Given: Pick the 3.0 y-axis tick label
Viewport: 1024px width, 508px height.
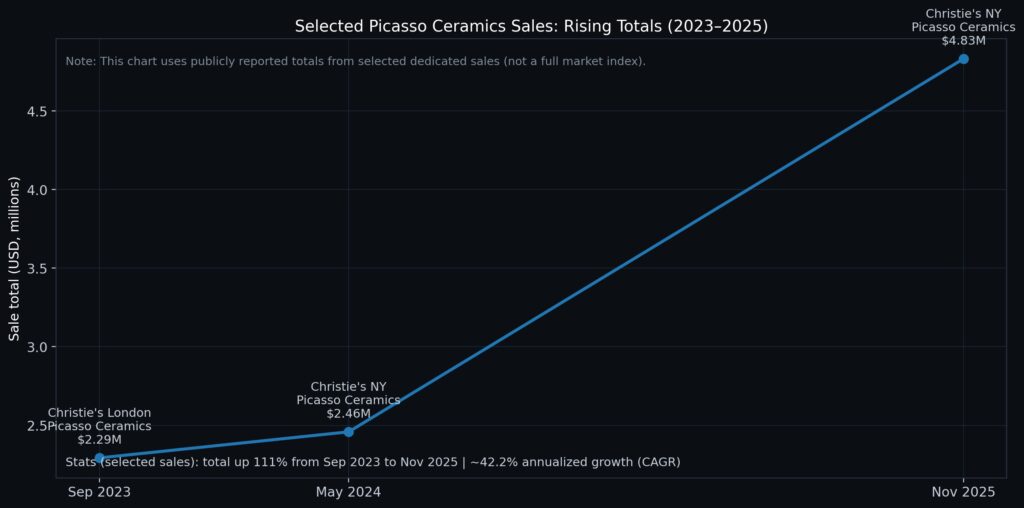Looking at the screenshot, I should [x=35, y=347].
